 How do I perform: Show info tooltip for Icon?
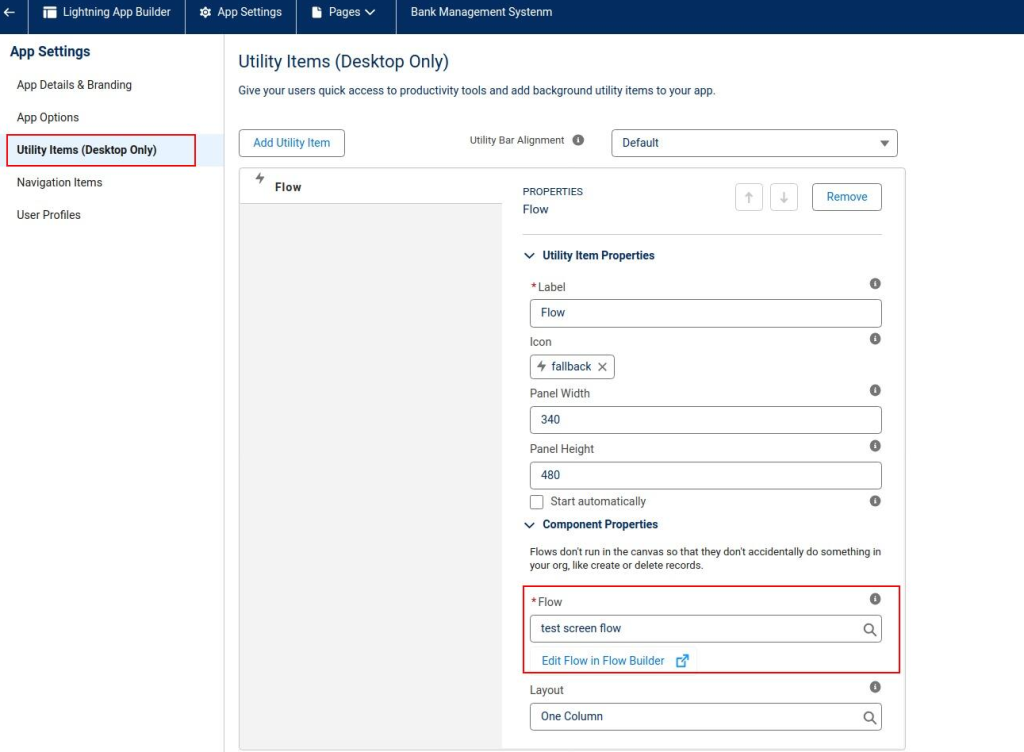coord(875,339)
